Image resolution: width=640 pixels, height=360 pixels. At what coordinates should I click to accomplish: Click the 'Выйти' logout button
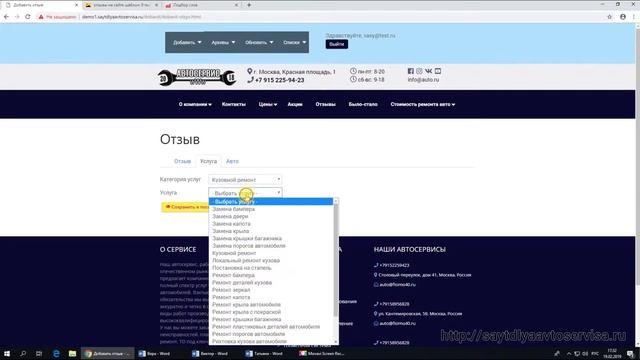click(337, 44)
